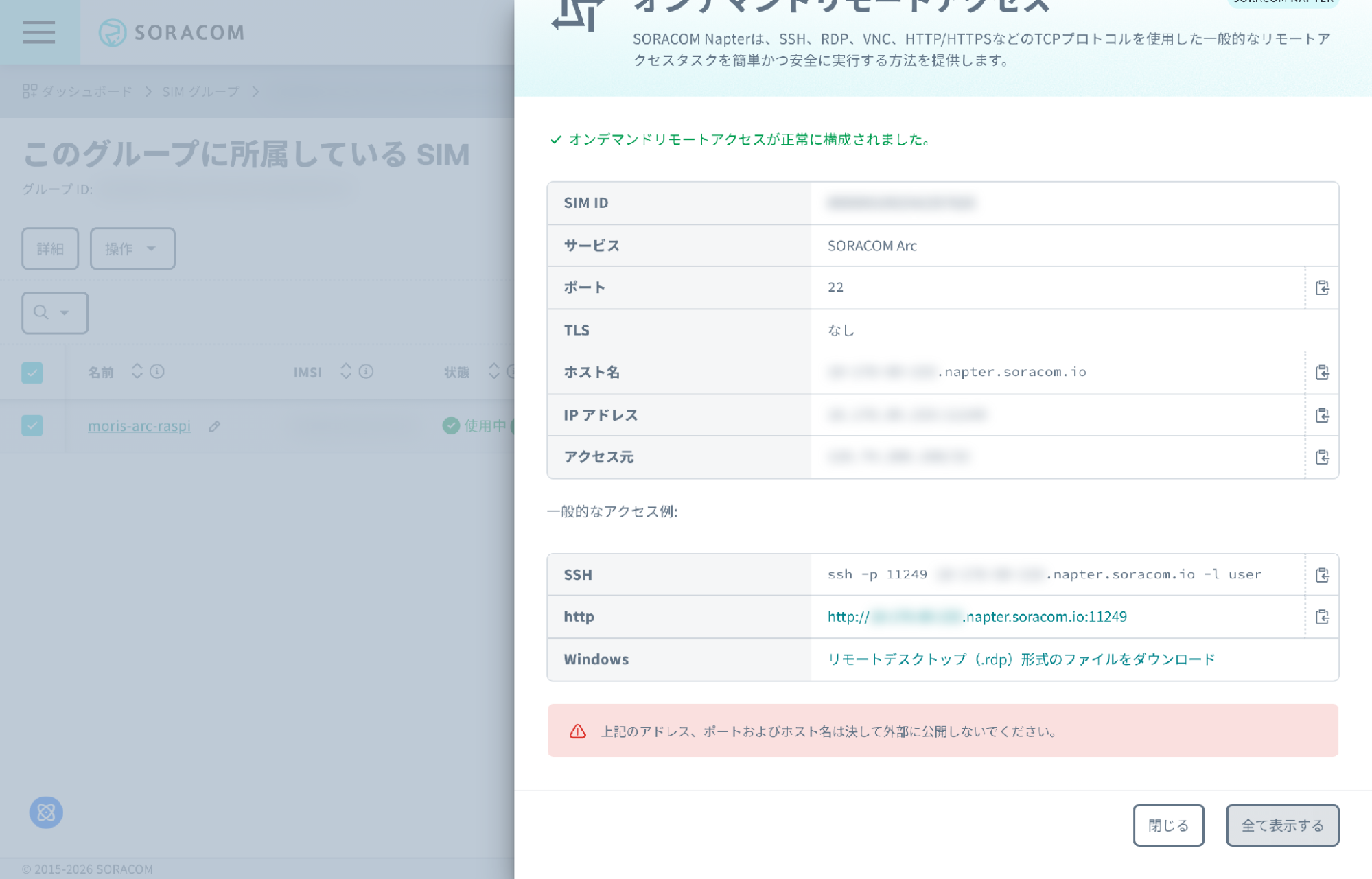Sort by the 状態 column
The height and width of the screenshot is (879, 1372).
[493, 371]
